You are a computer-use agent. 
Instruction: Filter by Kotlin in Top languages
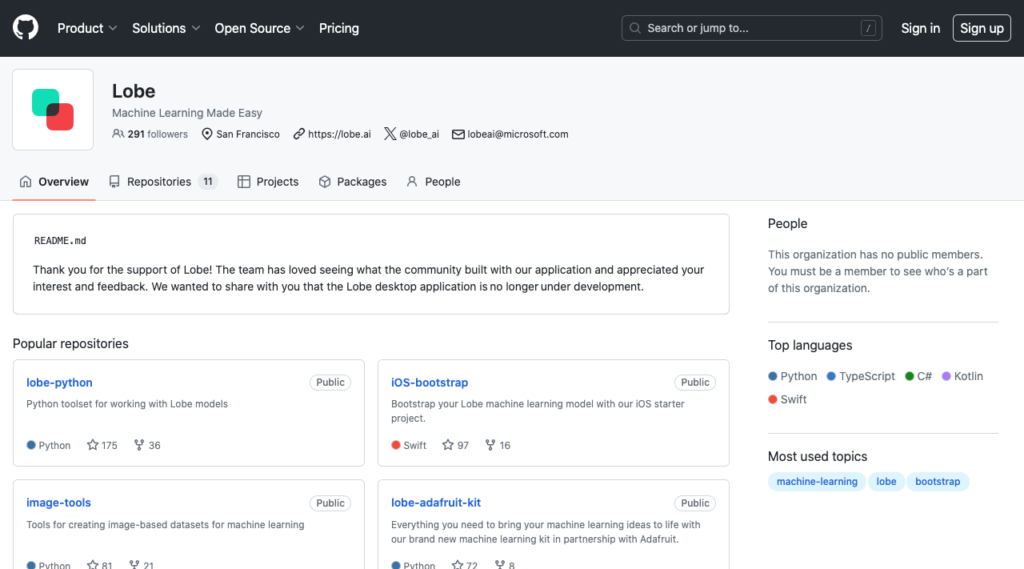click(x=962, y=376)
